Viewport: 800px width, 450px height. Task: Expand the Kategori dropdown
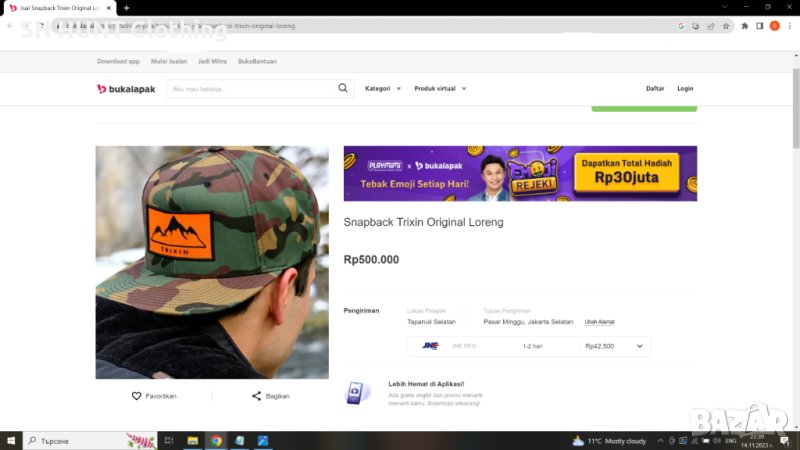point(383,89)
